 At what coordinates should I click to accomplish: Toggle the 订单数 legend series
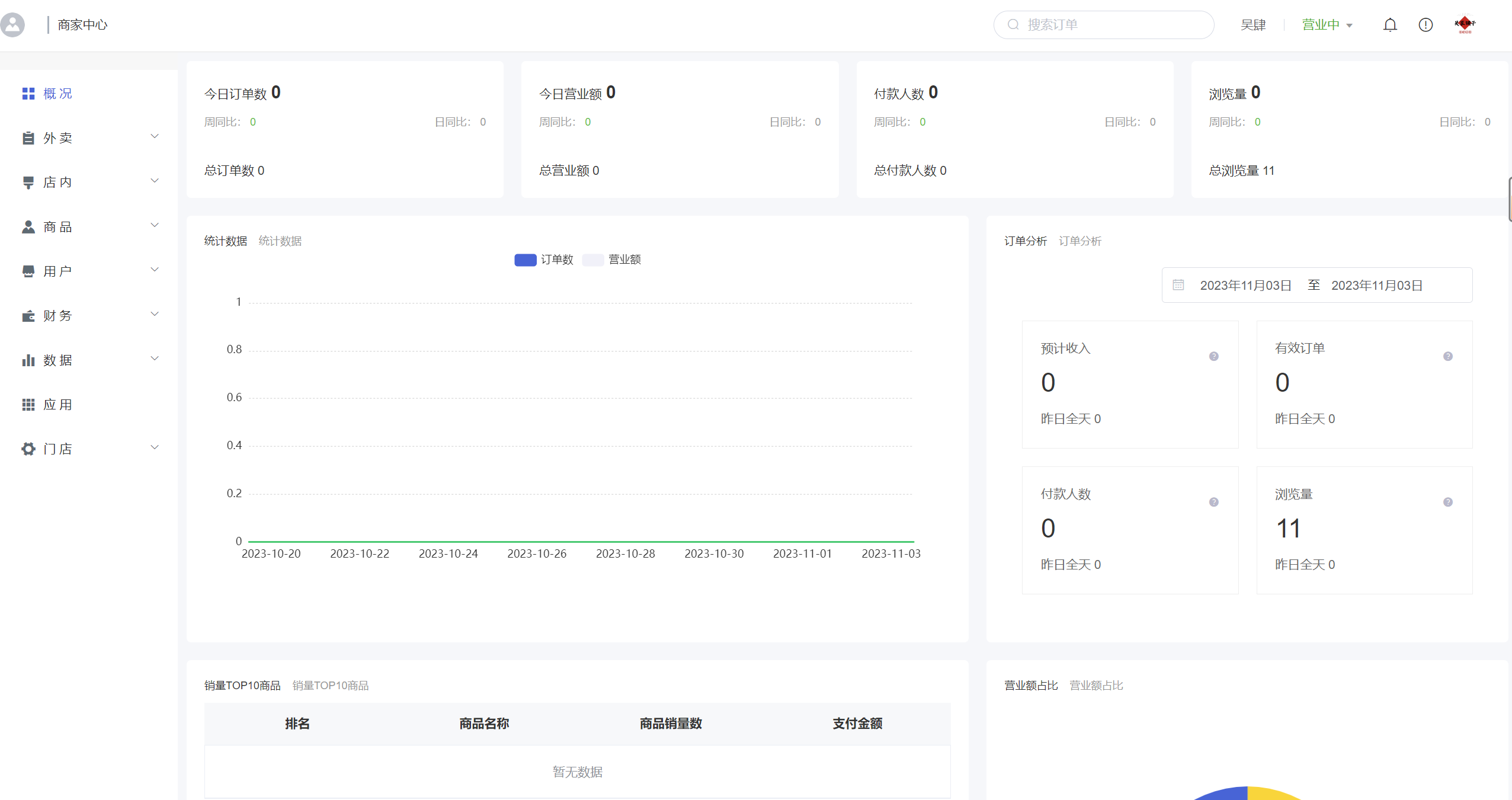544,260
